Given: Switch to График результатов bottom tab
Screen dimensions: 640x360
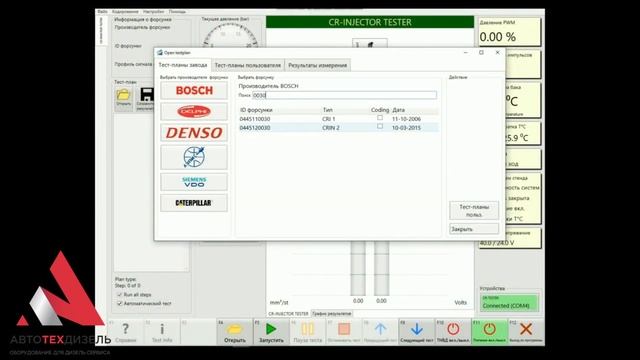Looking at the screenshot, I should tap(331, 314).
